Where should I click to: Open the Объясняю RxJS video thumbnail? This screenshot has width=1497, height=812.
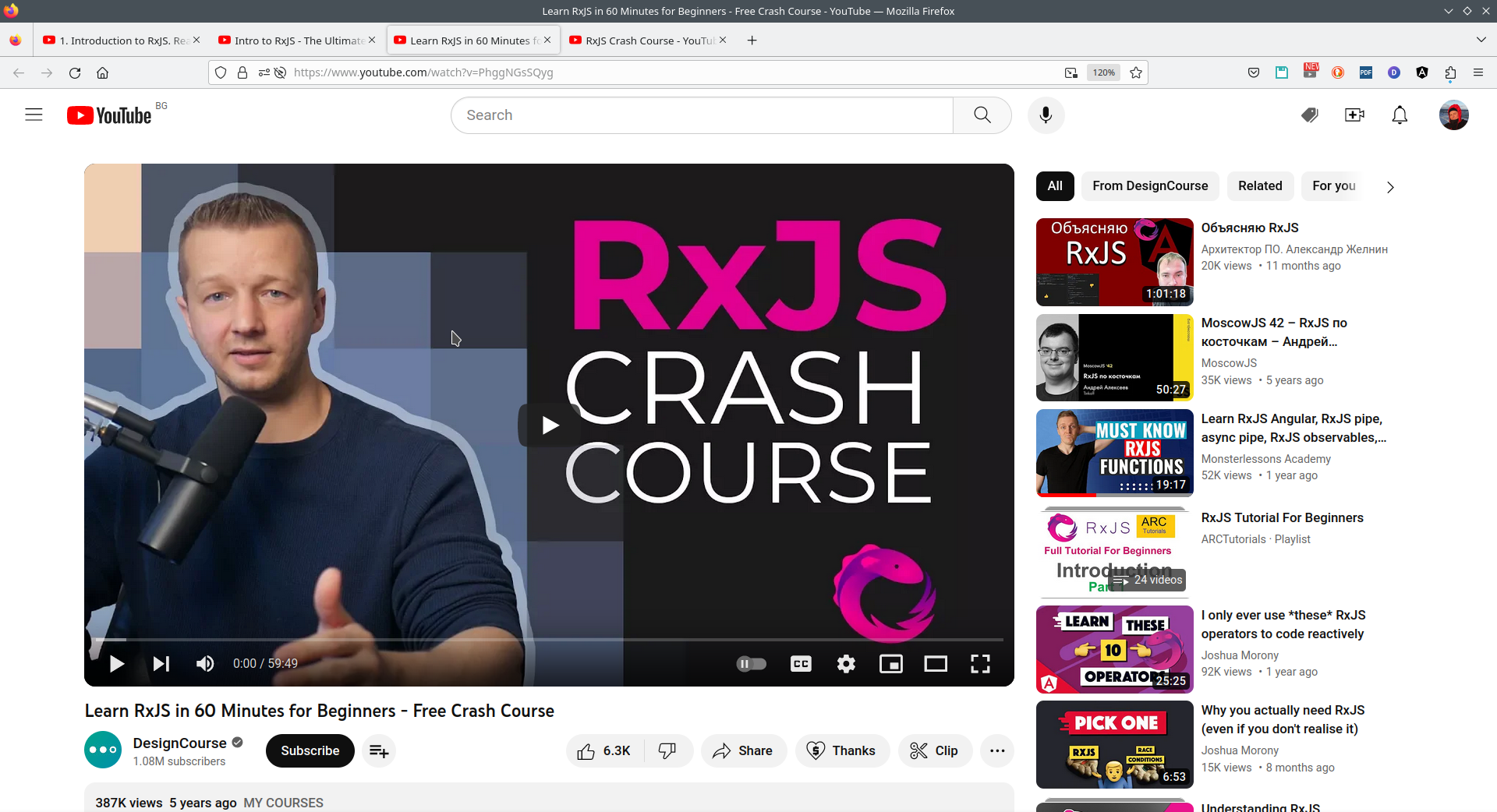point(1115,262)
